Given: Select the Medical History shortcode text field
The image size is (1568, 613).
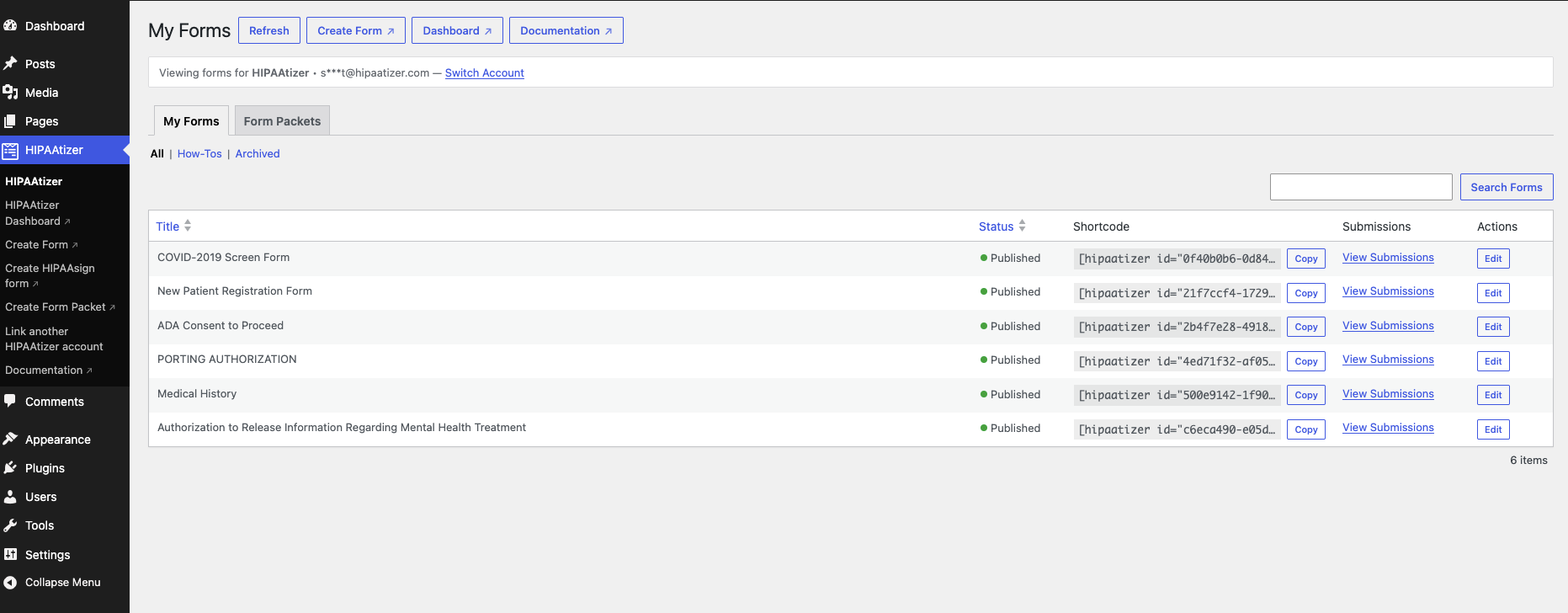Looking at the screenshot, I should [1177, 395].
